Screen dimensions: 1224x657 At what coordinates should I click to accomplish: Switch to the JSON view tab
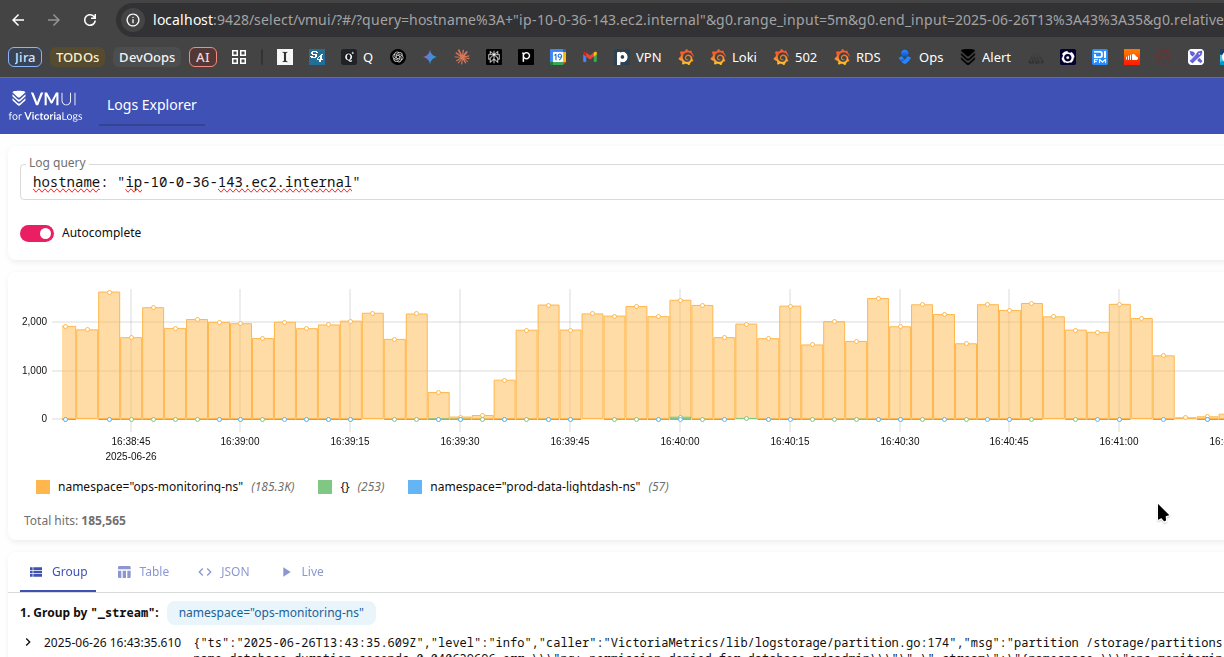223,572
